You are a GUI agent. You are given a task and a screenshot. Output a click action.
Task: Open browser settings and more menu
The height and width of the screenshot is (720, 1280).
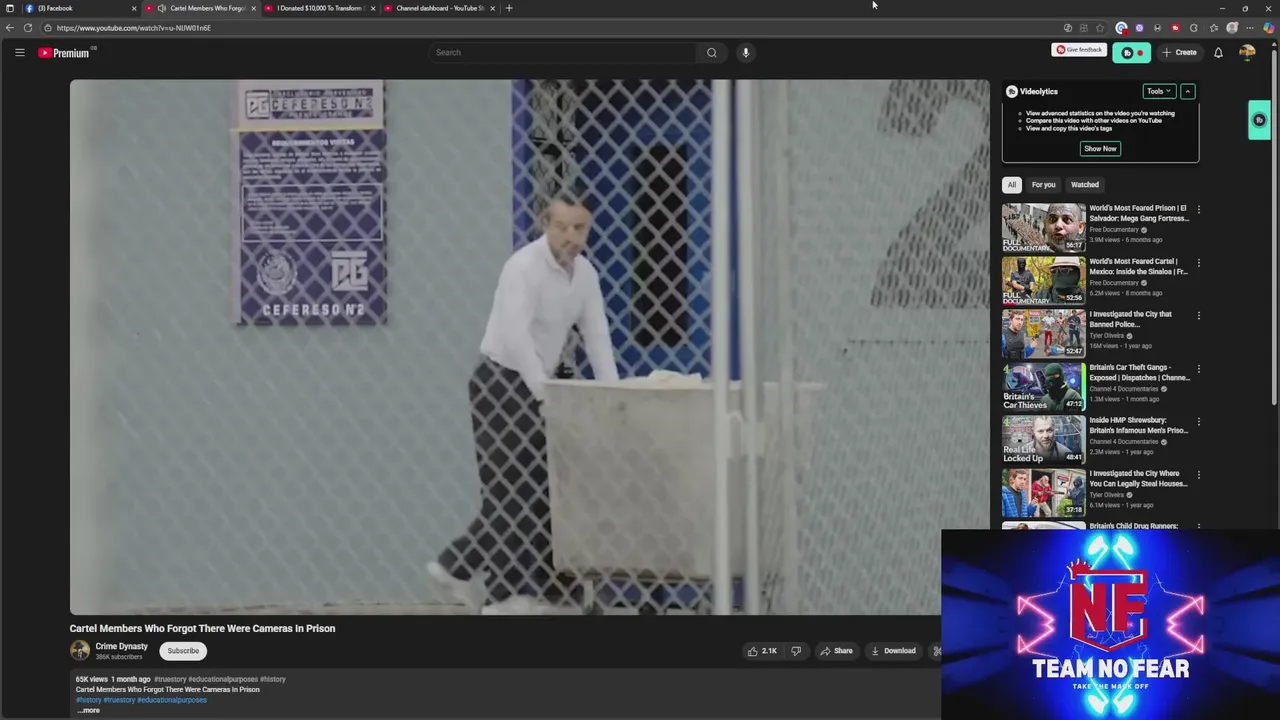pos(1250,28)
